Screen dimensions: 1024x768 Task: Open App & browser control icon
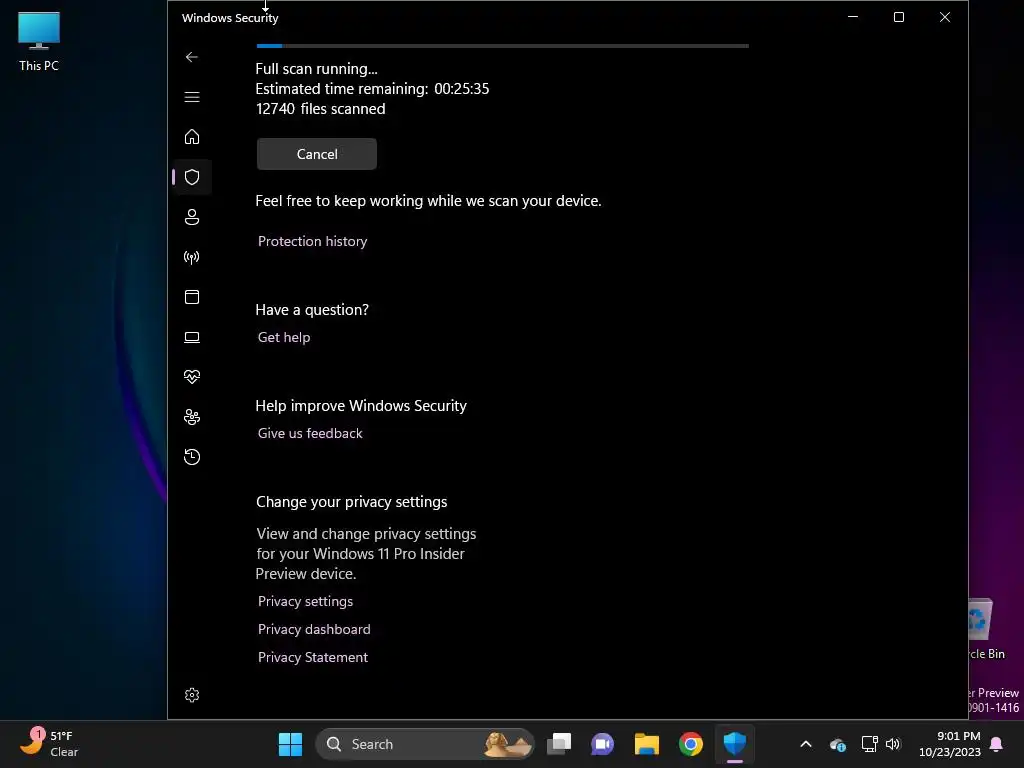click(191, 297)
